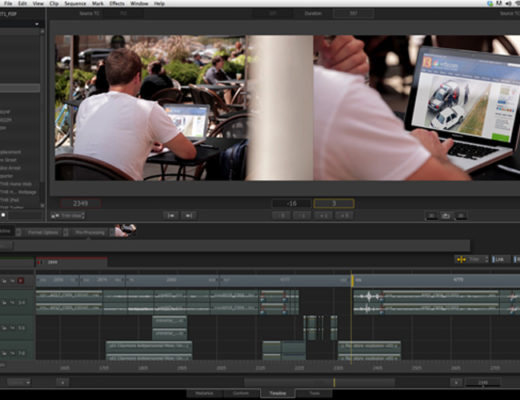Toggle first header icon on audio track 5-6

point(4,328)
